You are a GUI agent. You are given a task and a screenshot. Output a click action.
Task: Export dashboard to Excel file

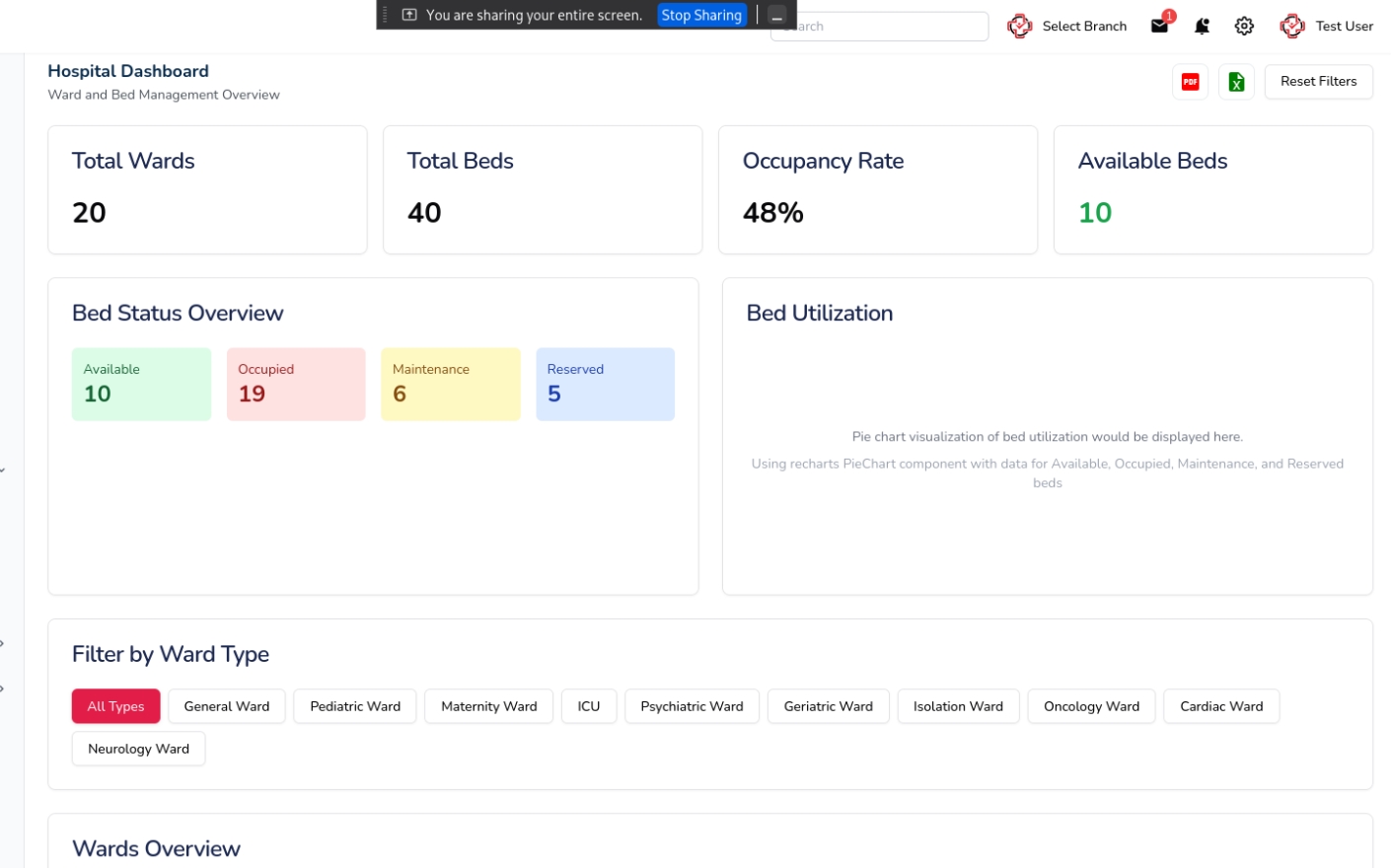click(1236, 82)
